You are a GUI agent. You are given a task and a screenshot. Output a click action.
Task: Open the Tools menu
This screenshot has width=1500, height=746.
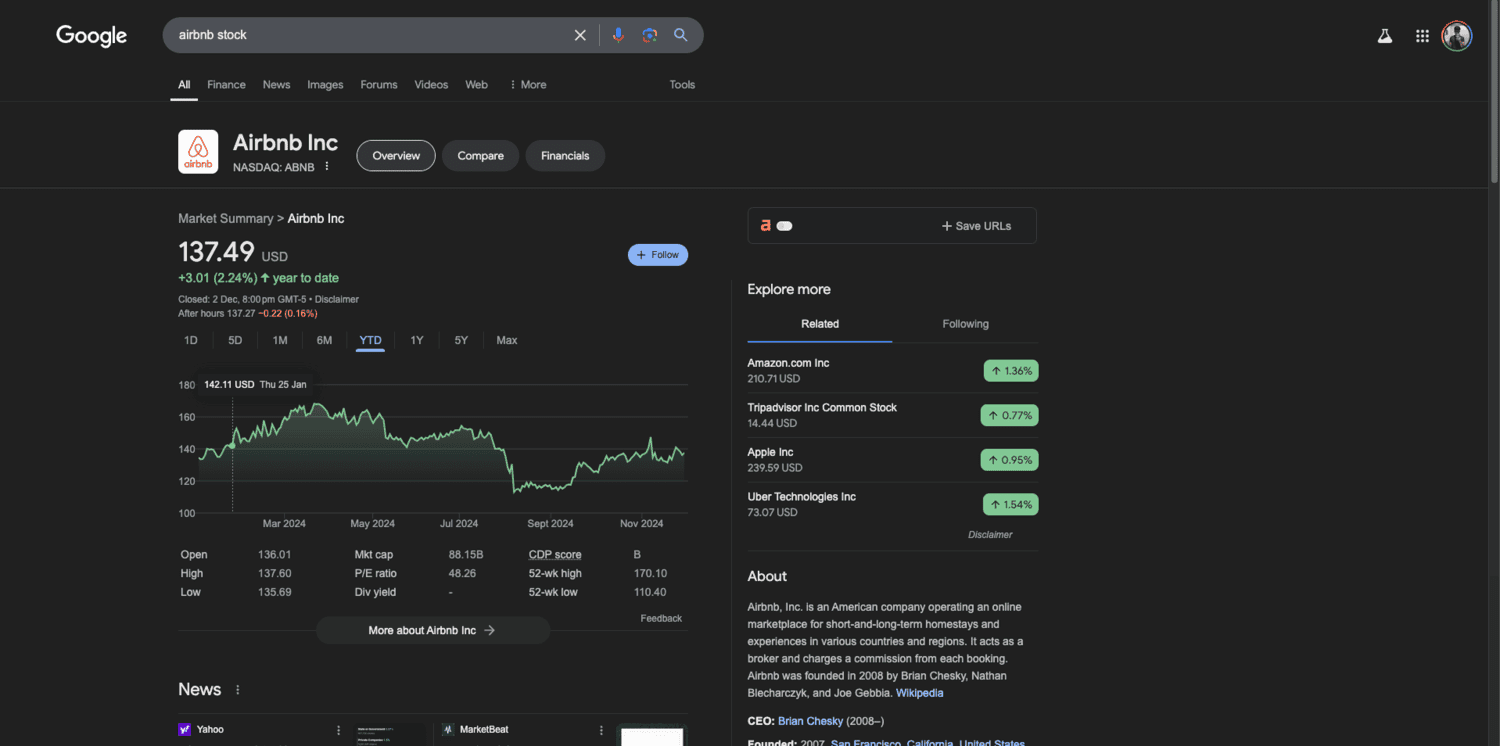(682, 85)
